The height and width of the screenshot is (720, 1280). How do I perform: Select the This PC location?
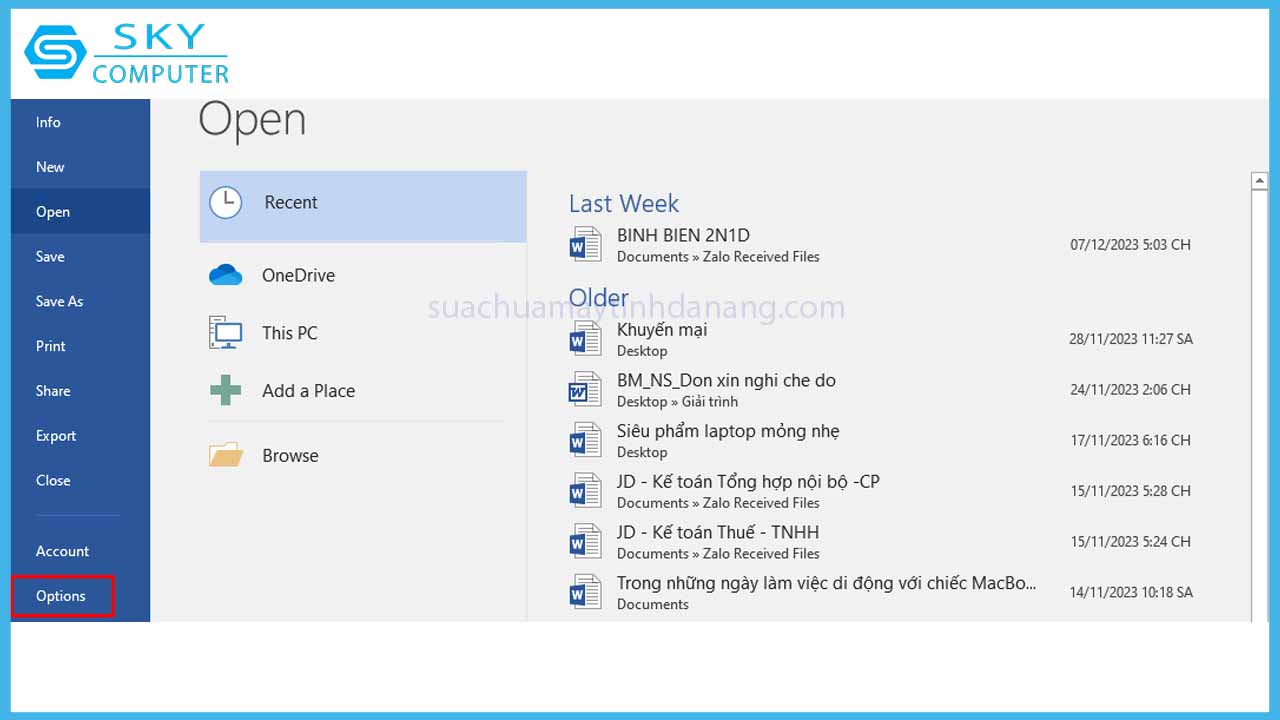tap(363, 333)
